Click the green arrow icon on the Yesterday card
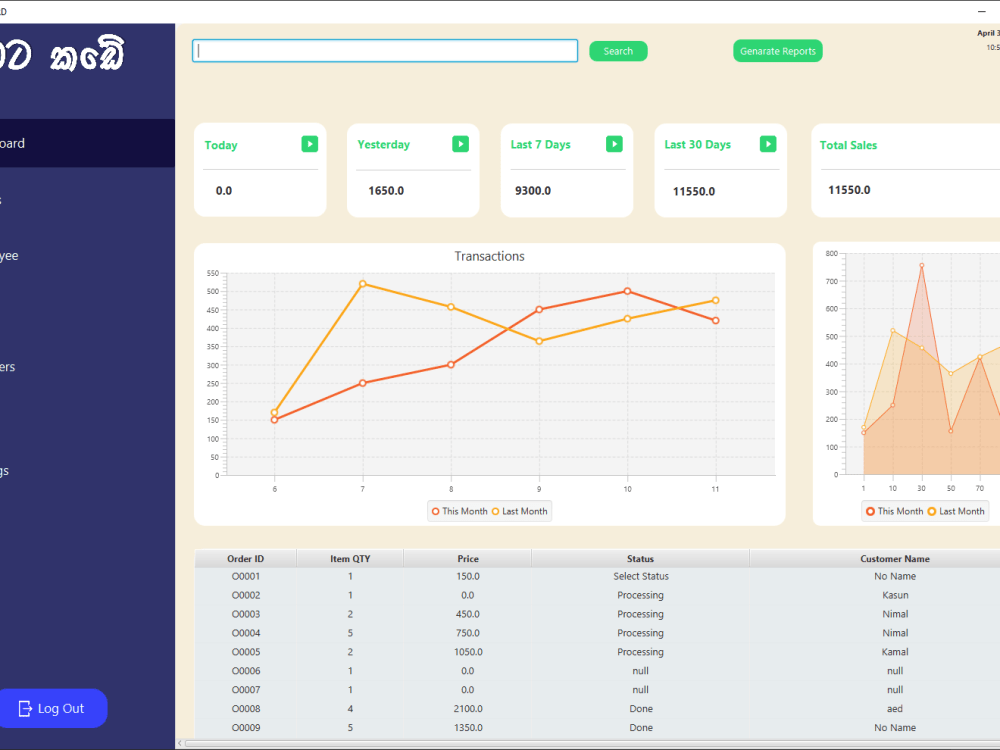This screenshot has width=1000, height=750. coord(461,144)
